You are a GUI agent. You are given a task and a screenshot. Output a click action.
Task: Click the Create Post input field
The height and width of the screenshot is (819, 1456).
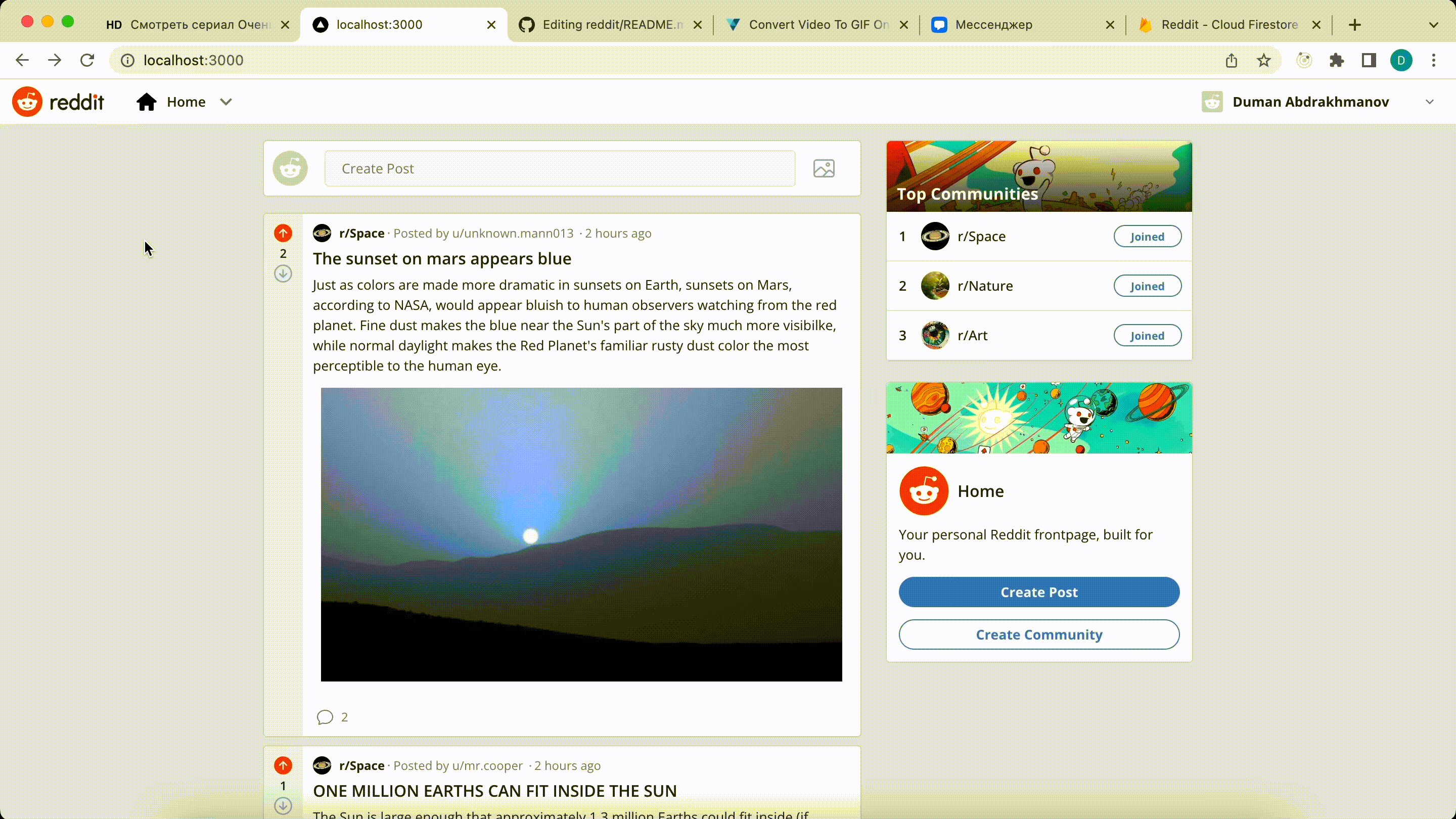pos(560,168)
